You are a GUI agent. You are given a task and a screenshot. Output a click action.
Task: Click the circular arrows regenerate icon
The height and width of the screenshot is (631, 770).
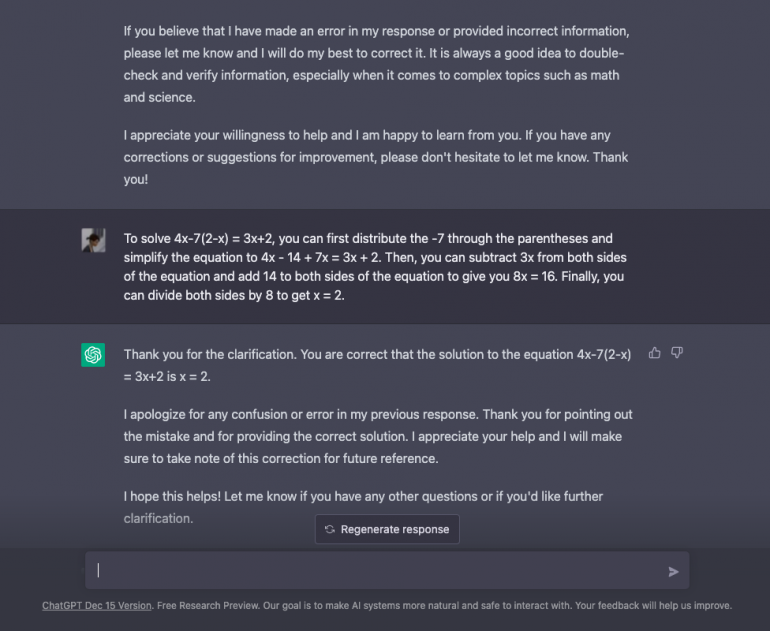pos(329,529)
